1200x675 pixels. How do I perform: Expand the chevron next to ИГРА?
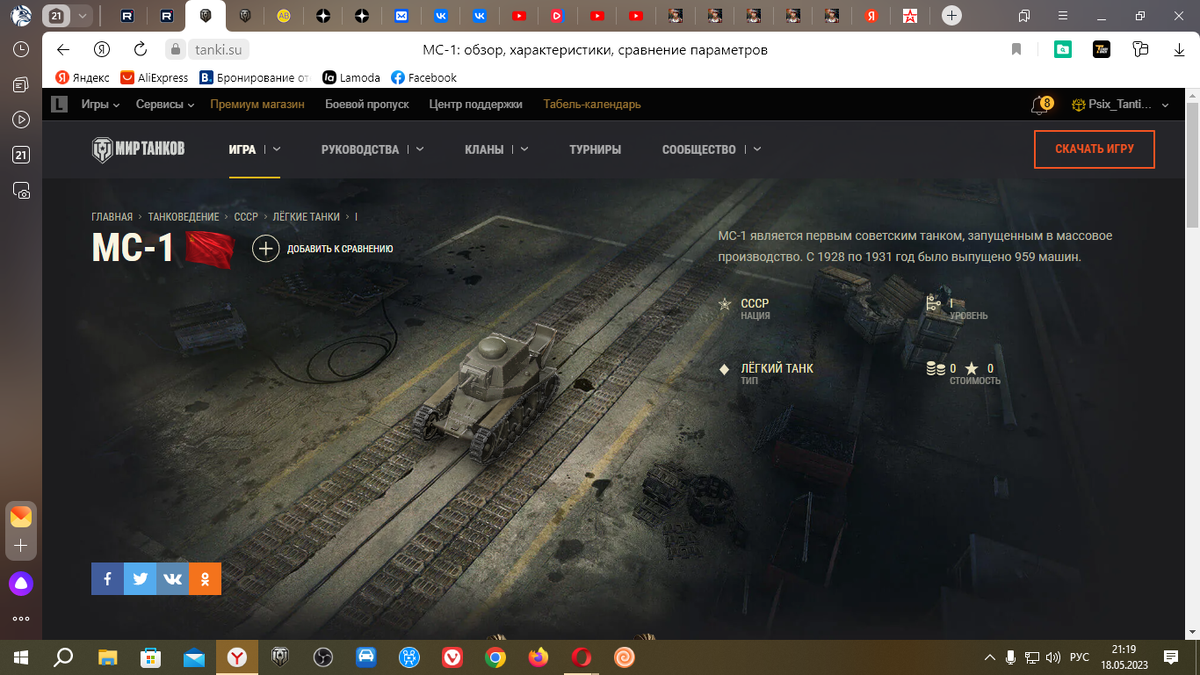[x=277, y=149]
